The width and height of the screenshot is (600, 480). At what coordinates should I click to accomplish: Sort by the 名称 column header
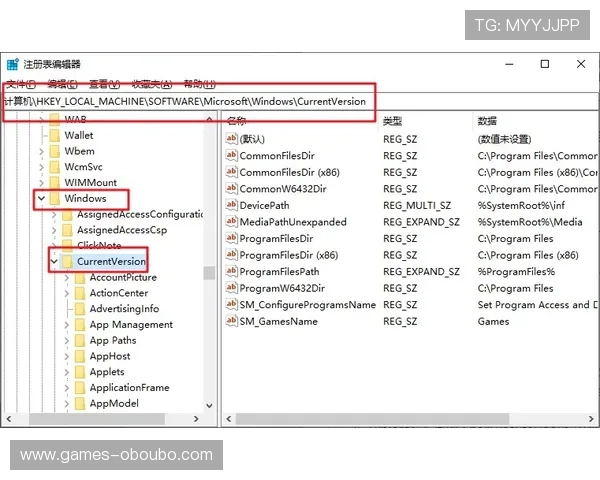tap(238, 120)
